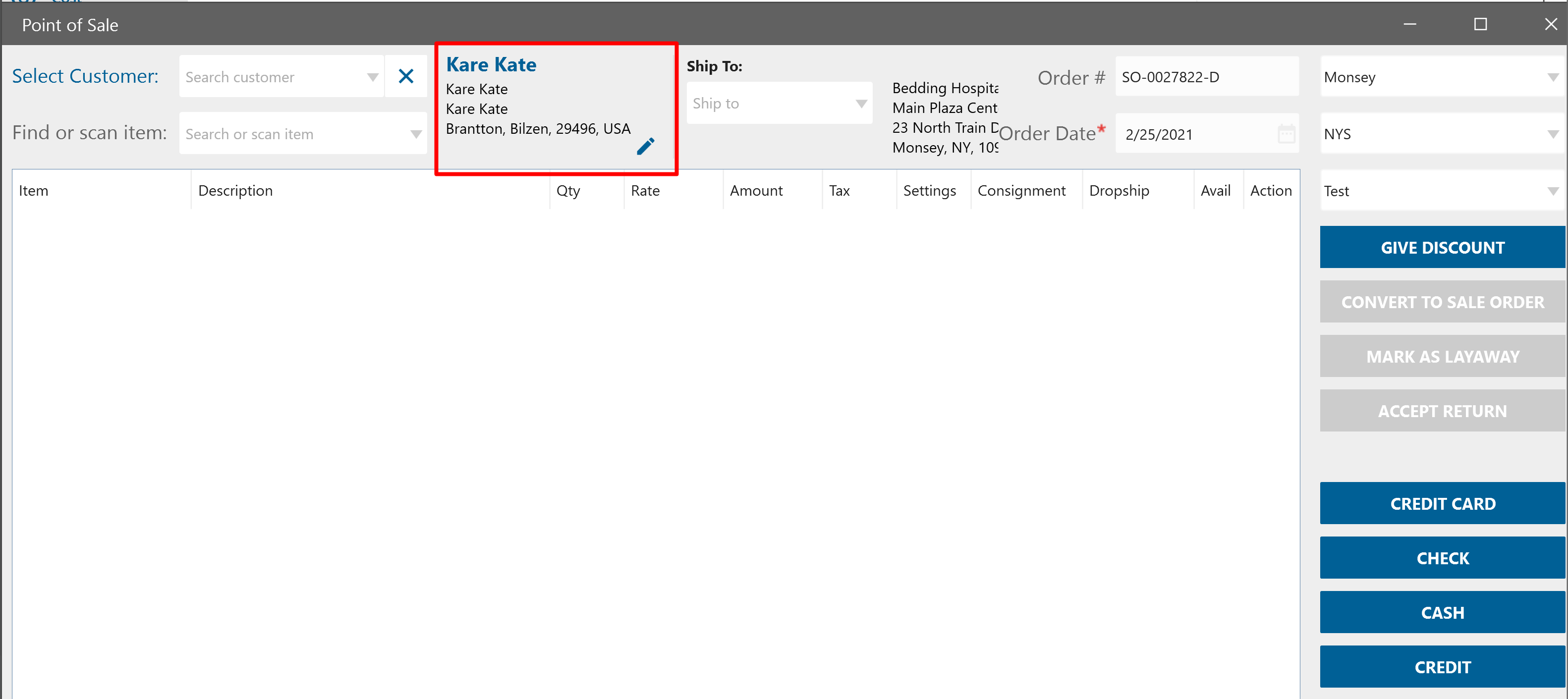Minimize the Point of Sale window
1568x699 pixels.
click(x=1410, y=24)
